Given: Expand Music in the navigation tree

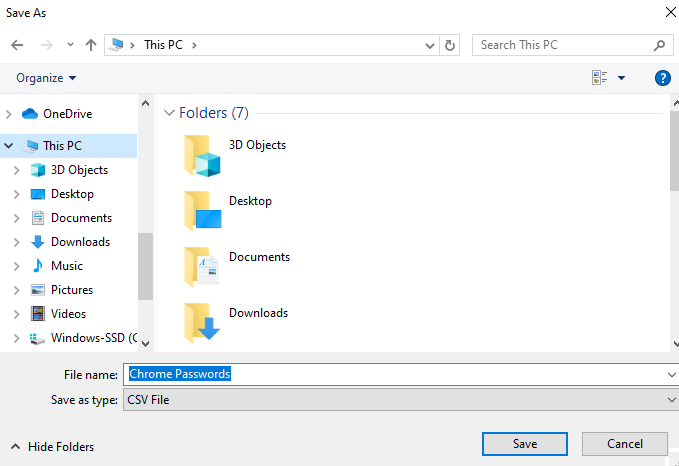Looking at the screenshot, I should [16, 266].
